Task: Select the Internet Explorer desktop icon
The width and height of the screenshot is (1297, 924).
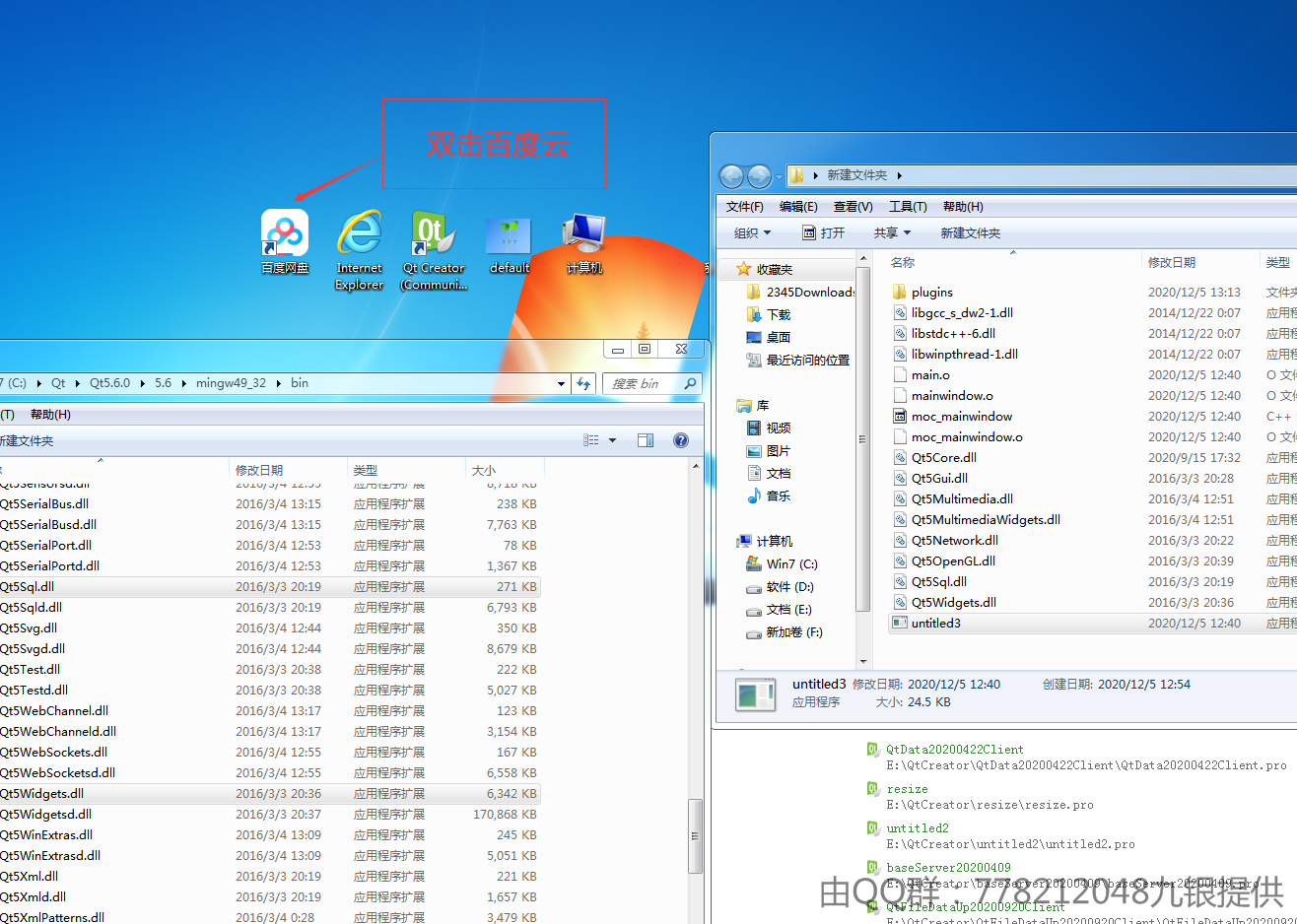Action: [359, 250]
